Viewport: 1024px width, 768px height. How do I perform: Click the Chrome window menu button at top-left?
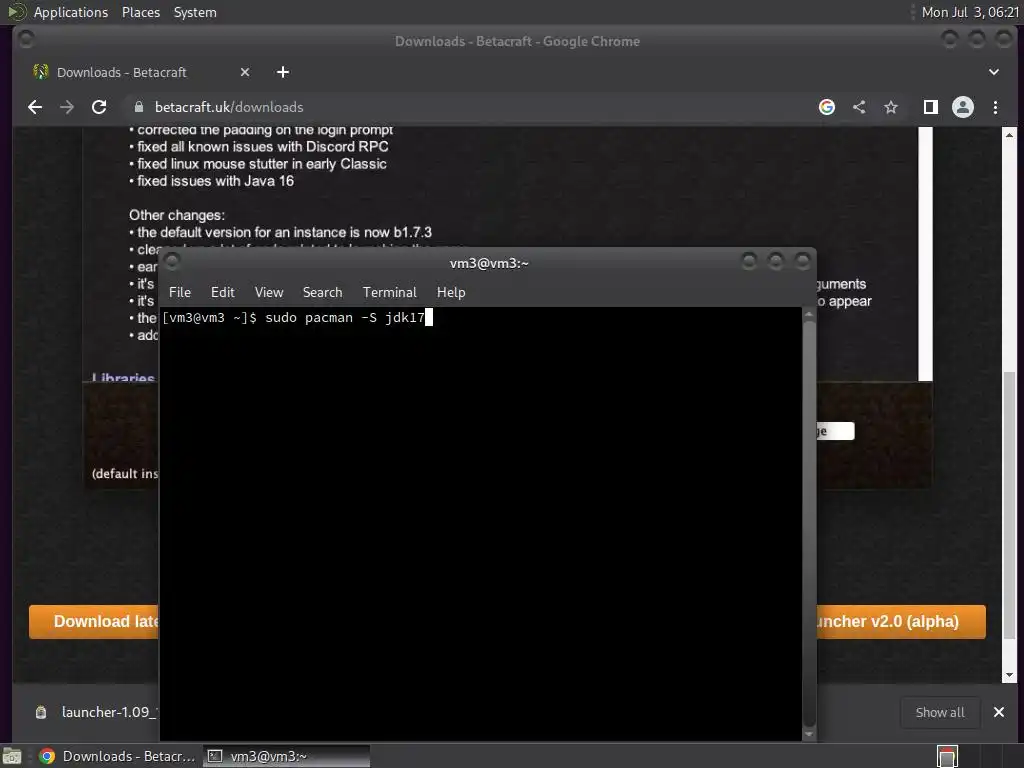point(26,40)
